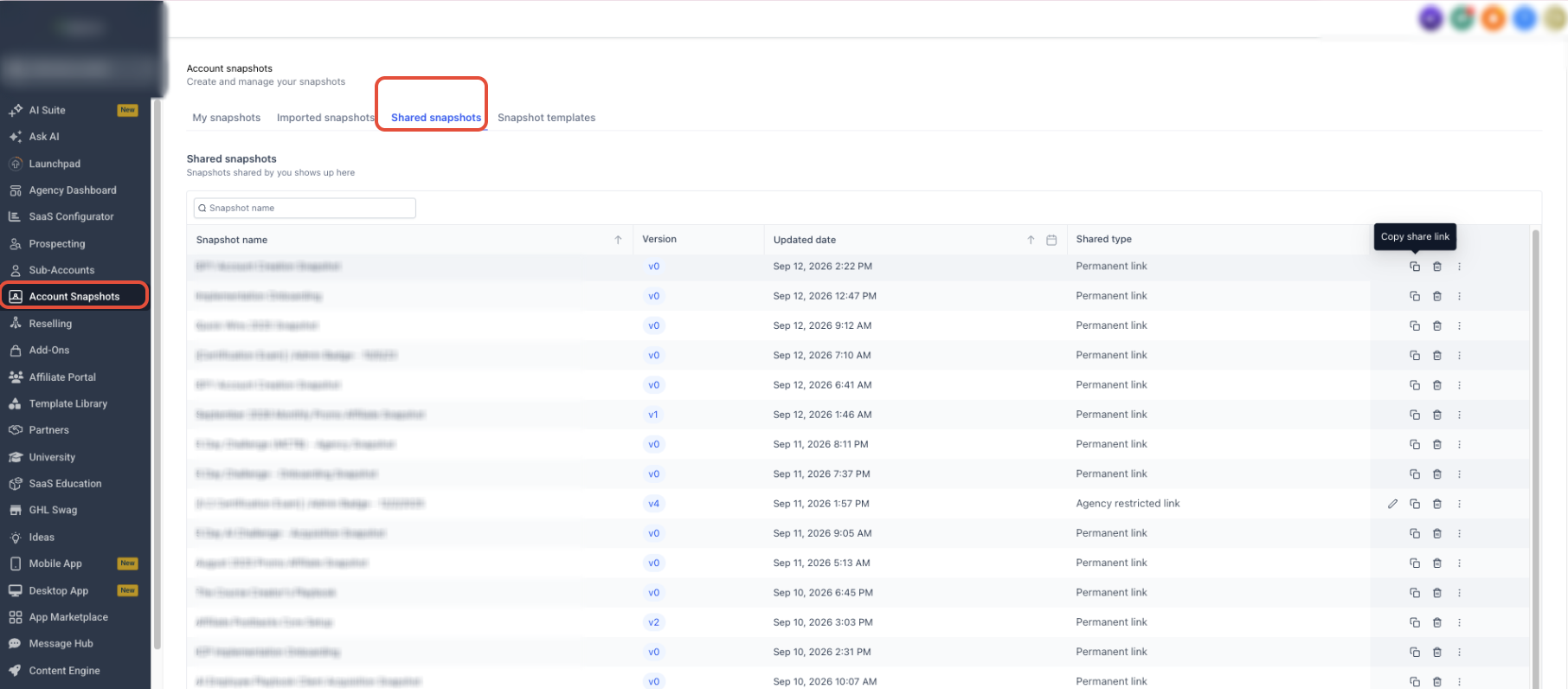Delete the Sep 12, 2026 12:47 PM shared snapshot

tap(1437, 296)
